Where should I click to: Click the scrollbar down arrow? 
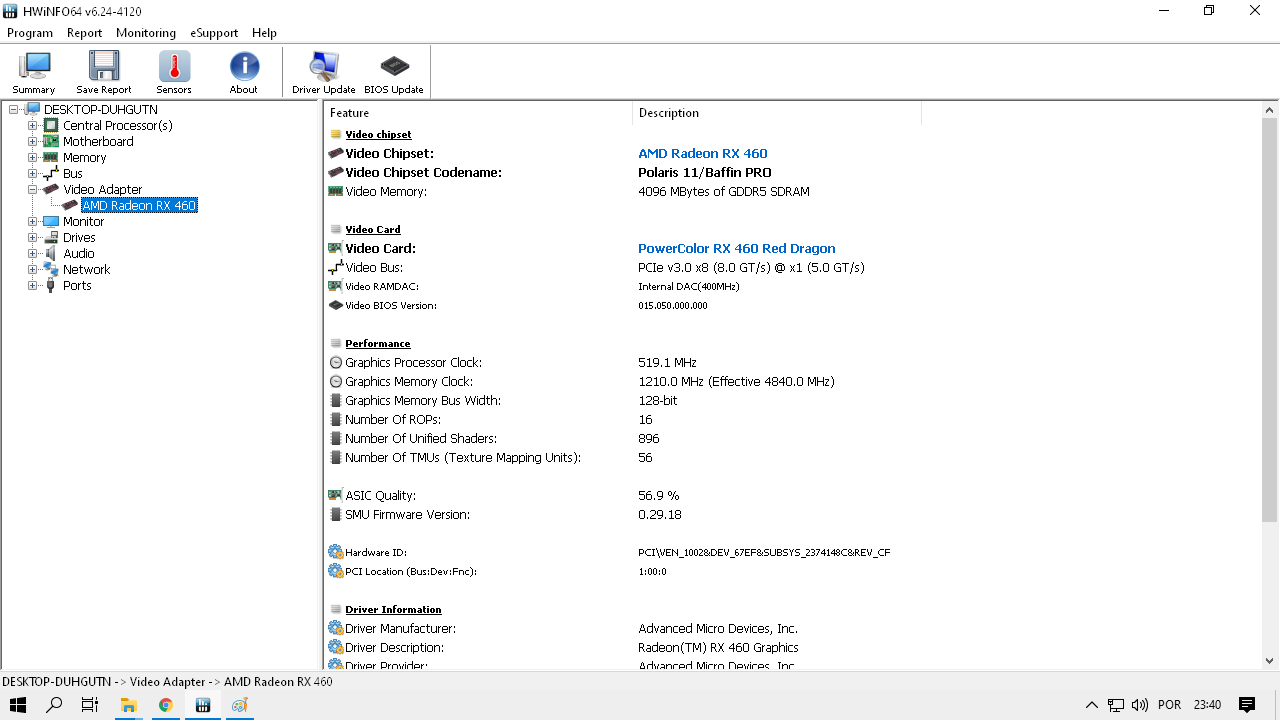pyautogui.click(x=1270, y=661)
